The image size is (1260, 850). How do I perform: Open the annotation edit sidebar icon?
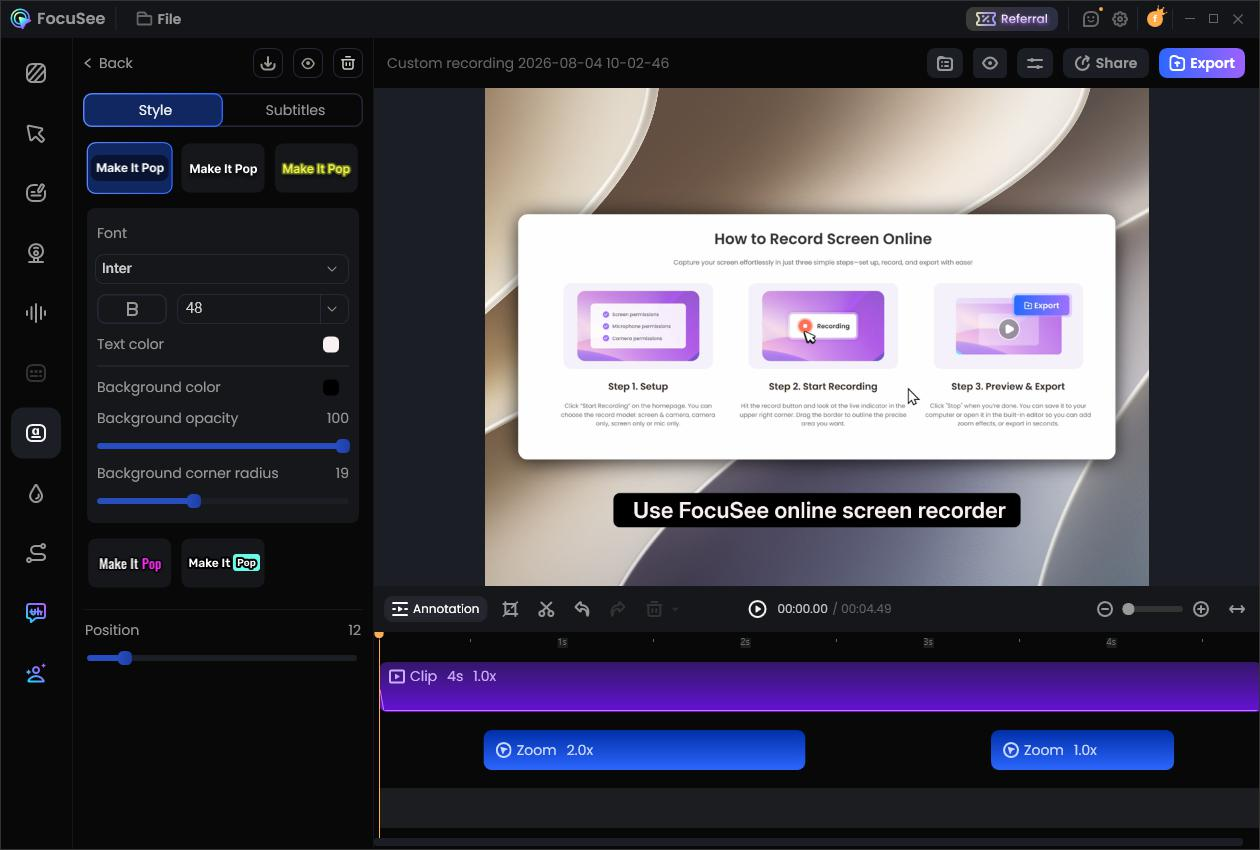point(36,193)
